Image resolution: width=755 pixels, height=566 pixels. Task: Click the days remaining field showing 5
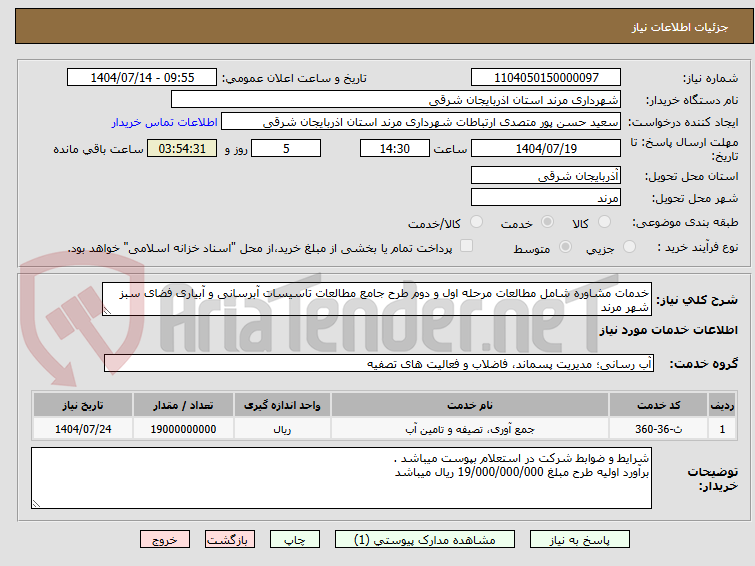point(286,148)
